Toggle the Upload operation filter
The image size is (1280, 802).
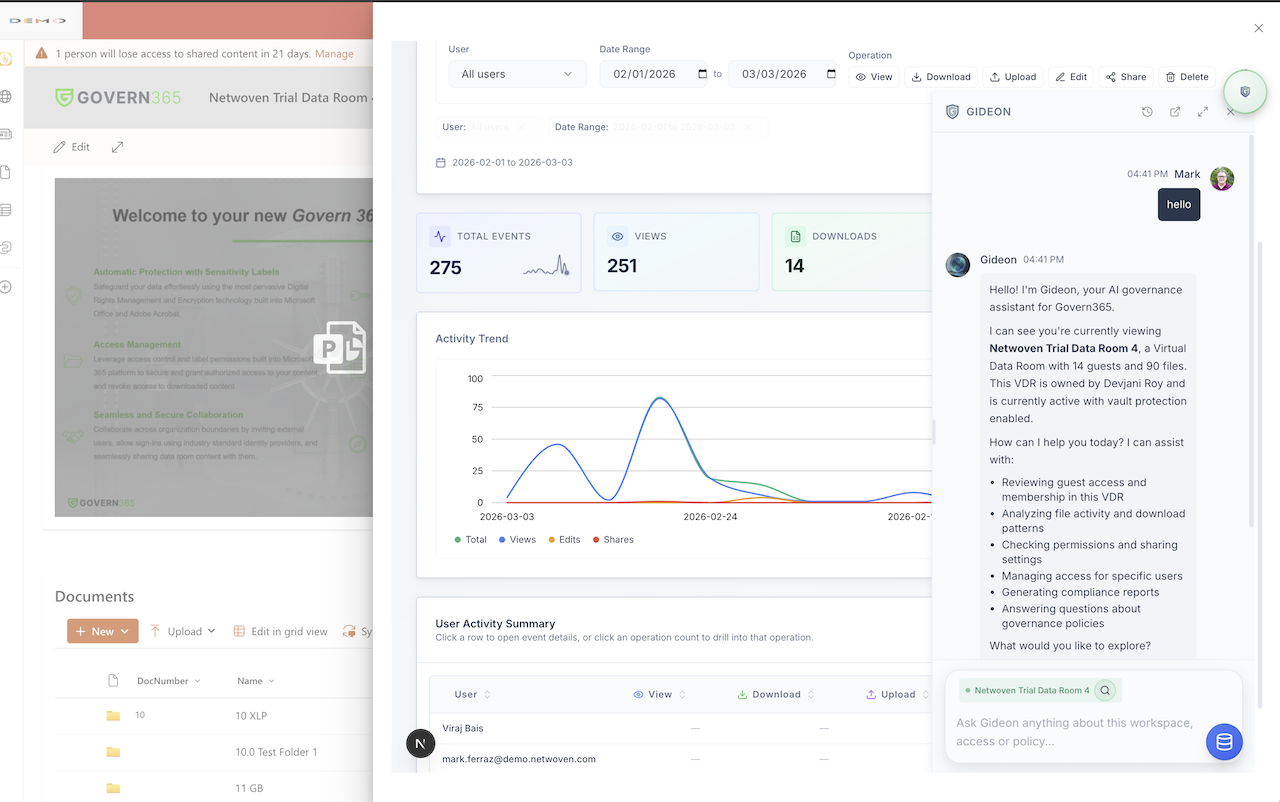point(1013,77)
